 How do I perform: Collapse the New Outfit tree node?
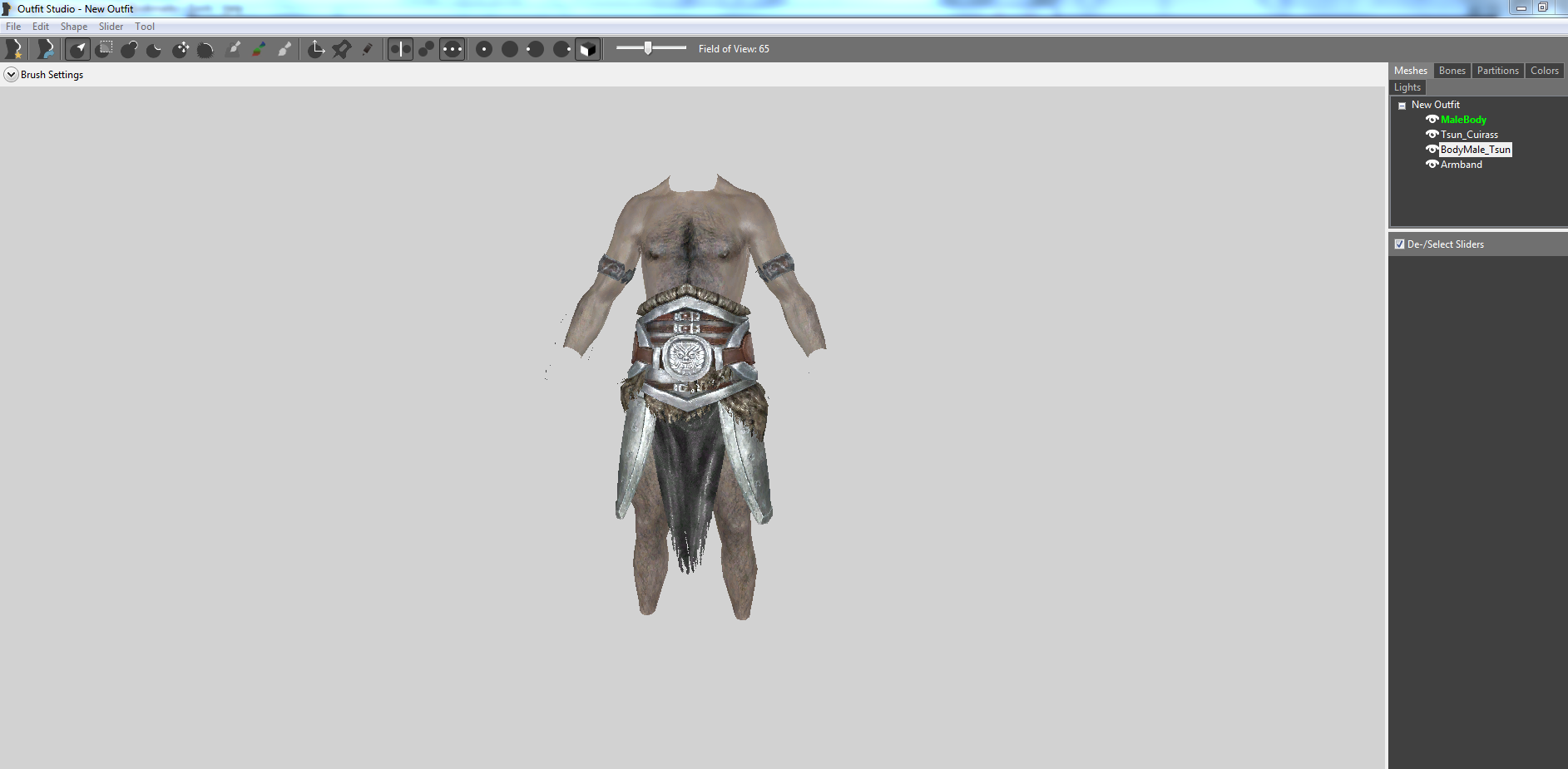(x=1402, y=106)
